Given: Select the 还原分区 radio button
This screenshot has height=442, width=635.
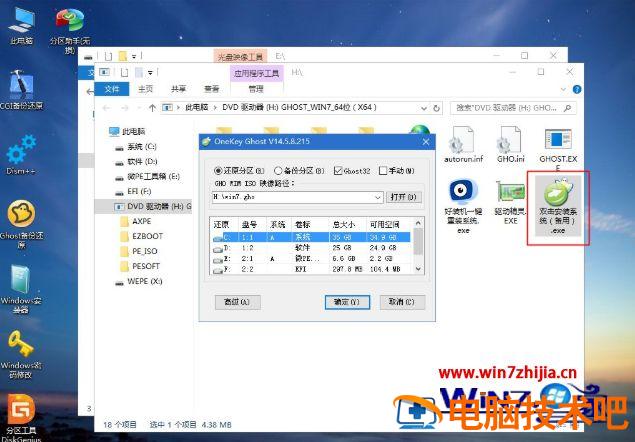Looking at the screenshot, I should point(220,170).
